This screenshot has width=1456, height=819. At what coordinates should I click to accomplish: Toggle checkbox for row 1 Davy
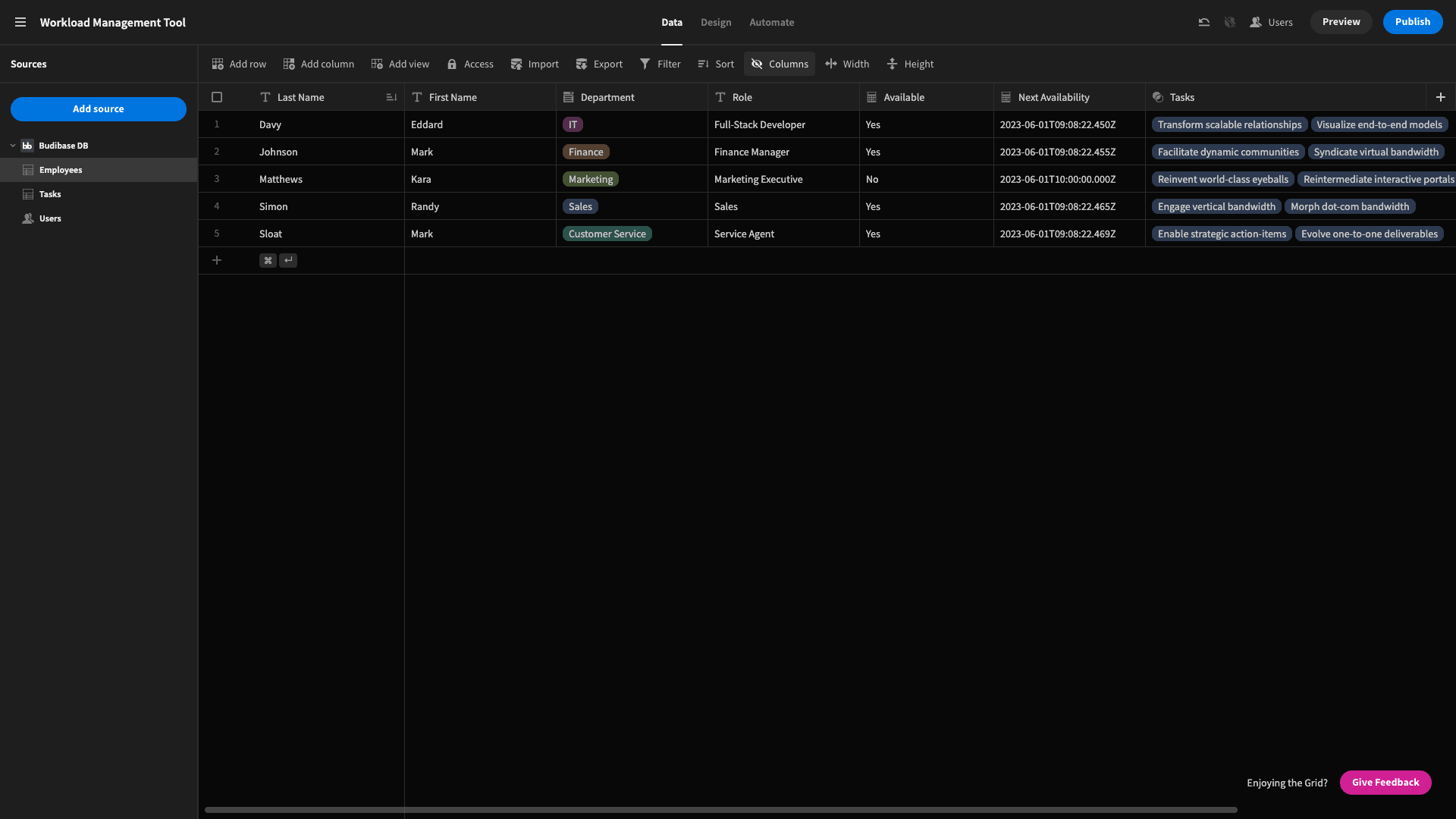click(217, 124)
